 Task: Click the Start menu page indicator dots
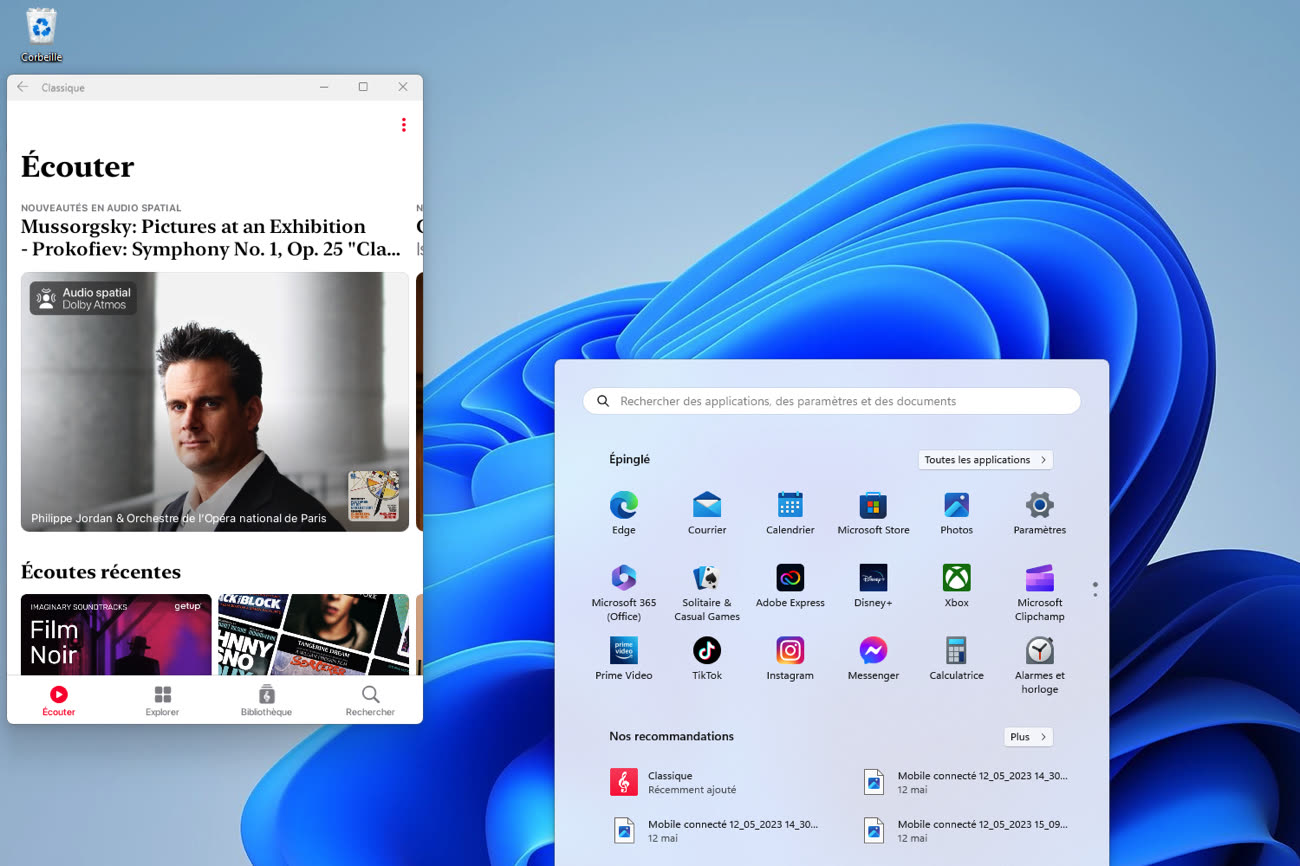(1095, 590)
